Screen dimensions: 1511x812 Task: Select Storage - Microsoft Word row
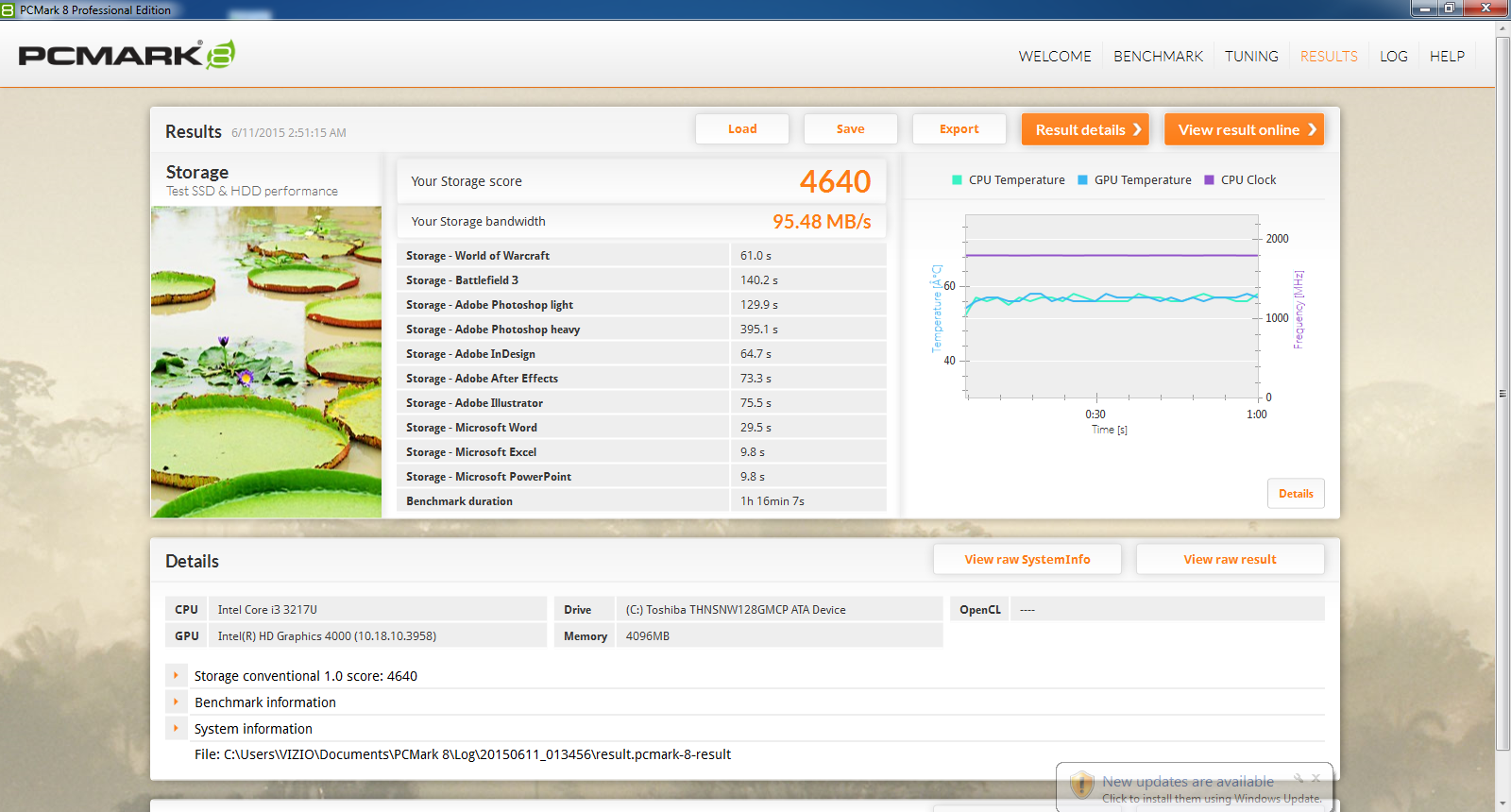click(x=641, y=428)
